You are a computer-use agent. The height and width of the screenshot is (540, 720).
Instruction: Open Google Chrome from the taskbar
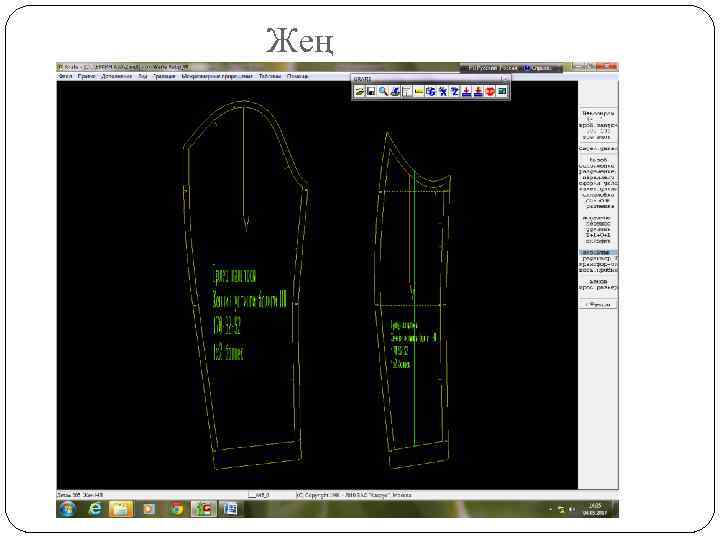(x=176, y=509)
